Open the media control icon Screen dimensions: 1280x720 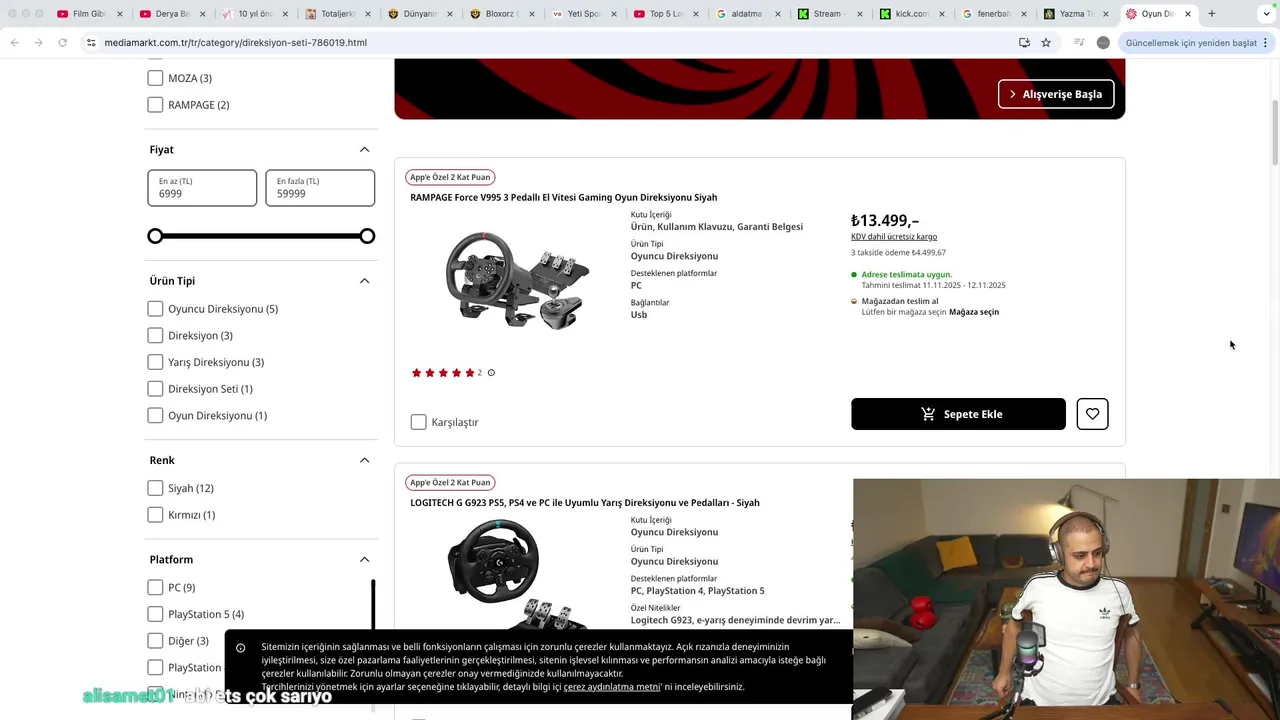[1079, 43]
